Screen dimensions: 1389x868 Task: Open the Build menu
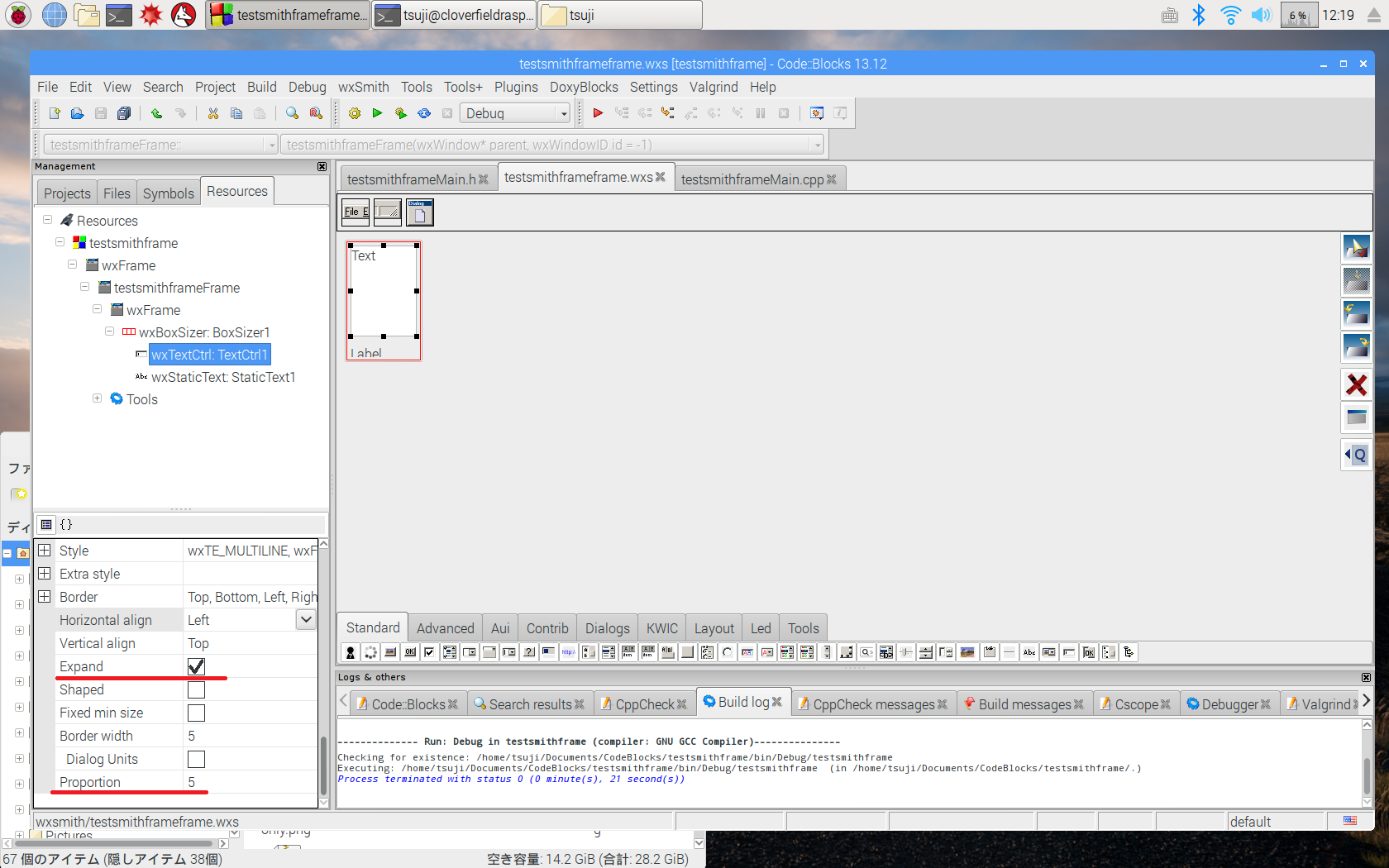point(261,87)
